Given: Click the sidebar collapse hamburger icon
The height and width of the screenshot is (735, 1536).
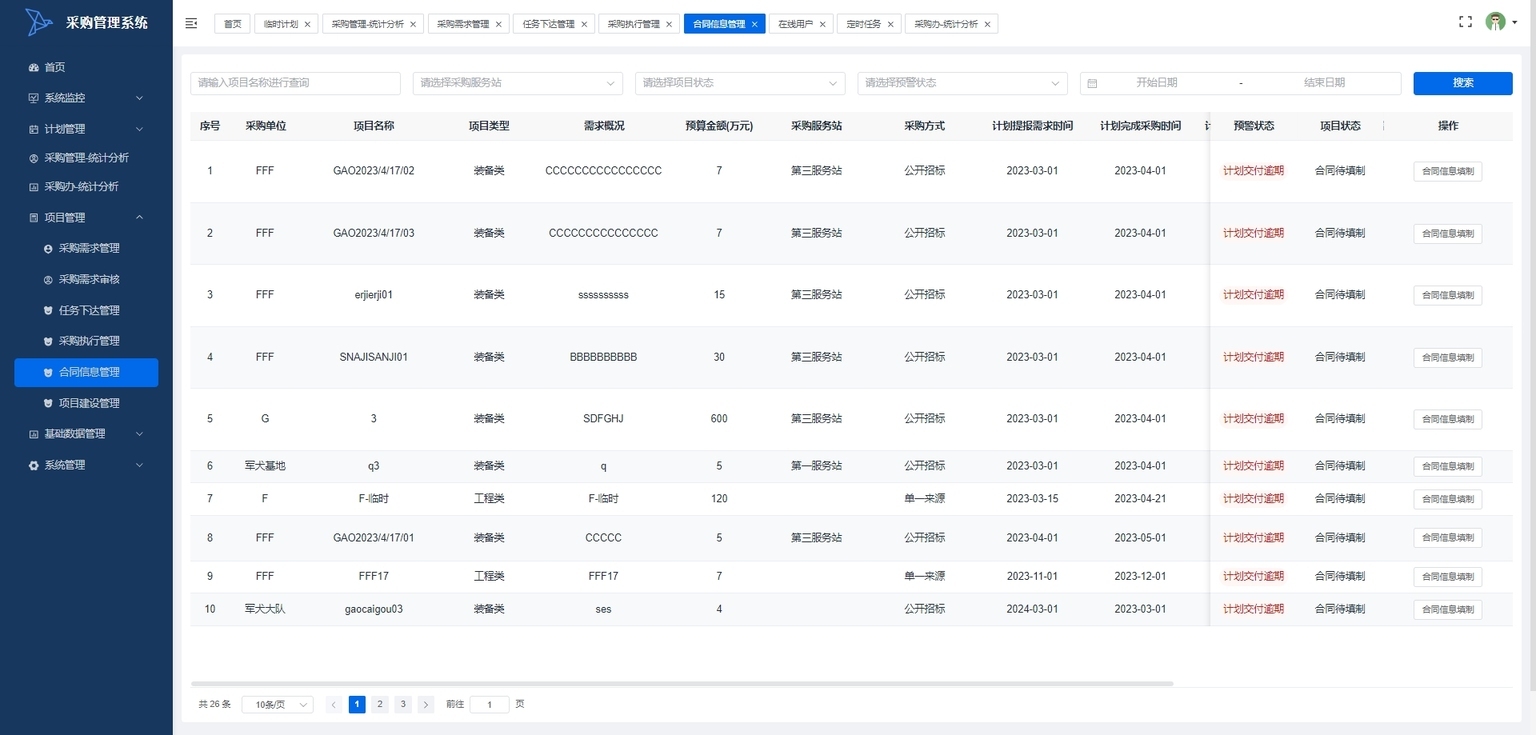Looking at the screenshot, I should [x=192, y=23].
